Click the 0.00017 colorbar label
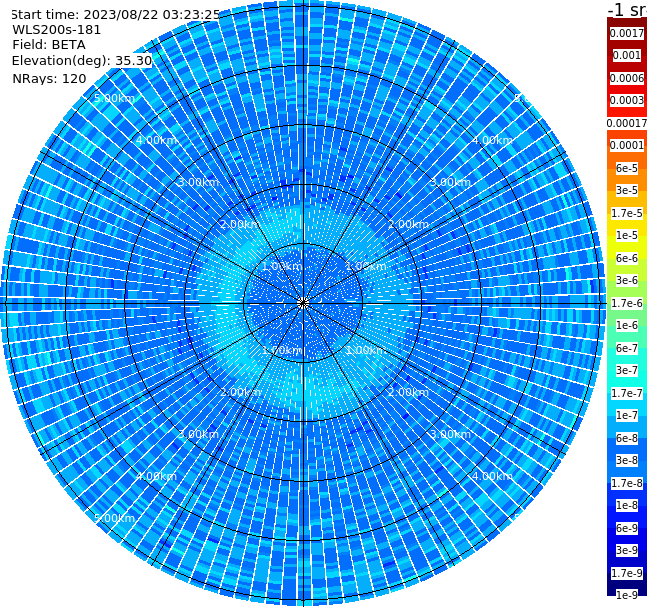Screen dimensions: 647x607 (627, 123)
